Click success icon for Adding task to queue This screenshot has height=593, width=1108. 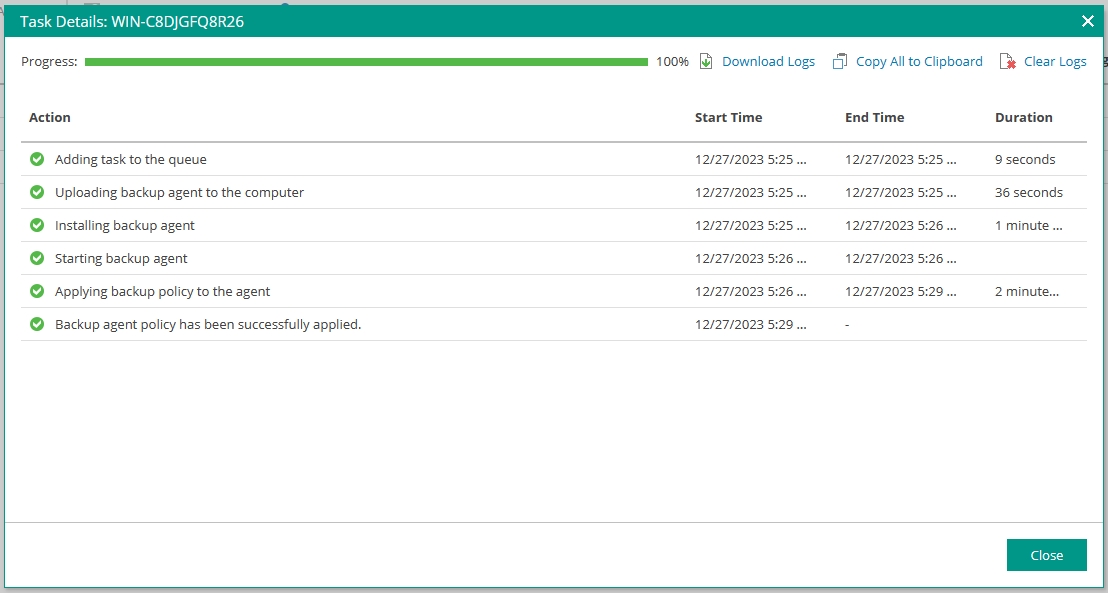coord(37,159)
